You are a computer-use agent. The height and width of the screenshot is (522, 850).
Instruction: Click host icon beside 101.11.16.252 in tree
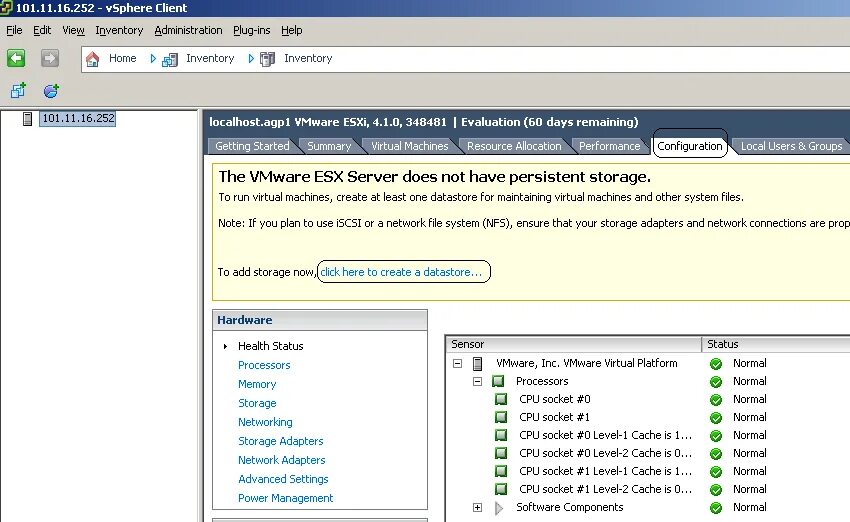(27, 119)
